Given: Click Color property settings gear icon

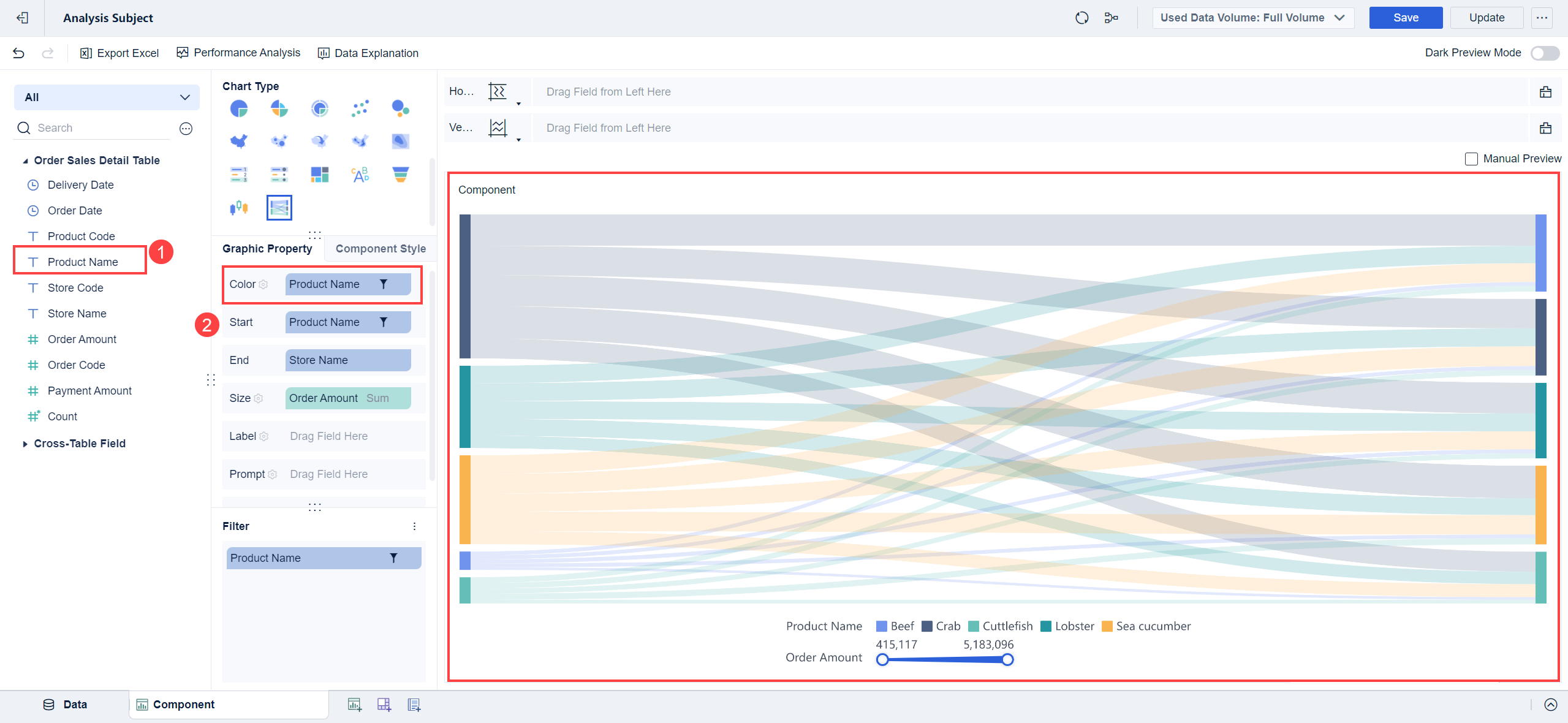Looking at the screenshot, I should click(x=263, y=285).
